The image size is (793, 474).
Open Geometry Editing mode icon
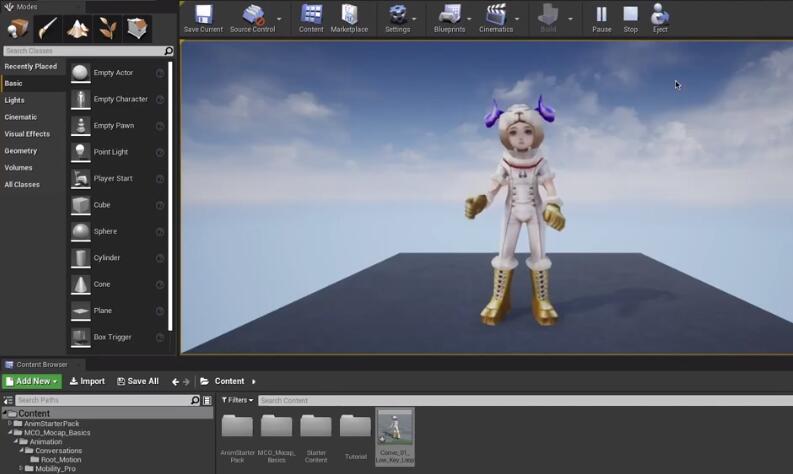pyautogui.click(x=137, y=28)
